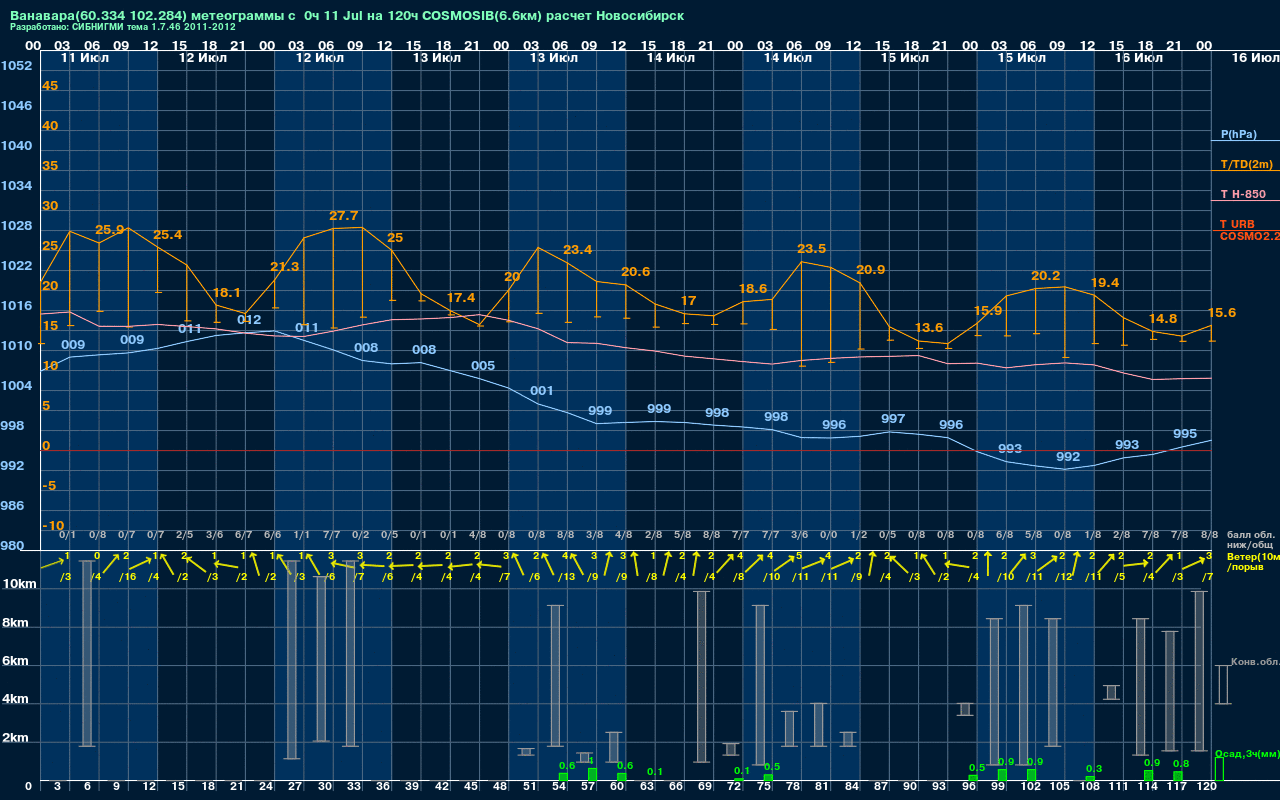Image resolution: width=1280 pixels, height=800 pixels.
Task: Click the 15.6 final temperature value
Action: coord(1221,313)
